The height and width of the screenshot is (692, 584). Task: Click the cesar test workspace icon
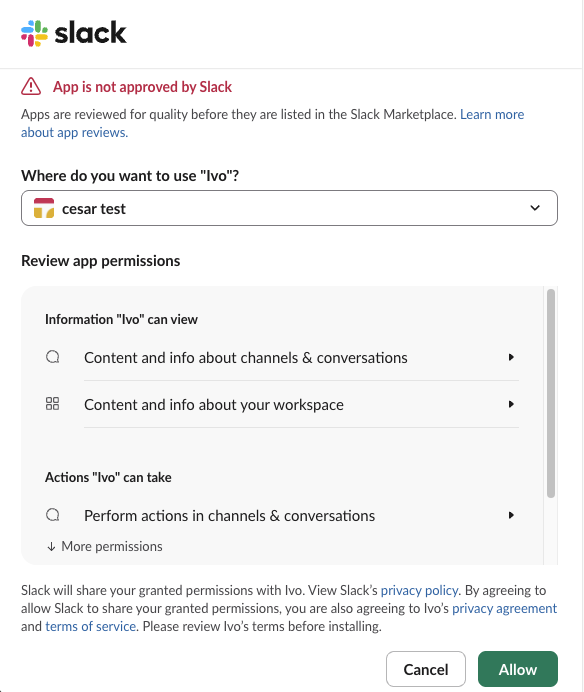point(44,208)
